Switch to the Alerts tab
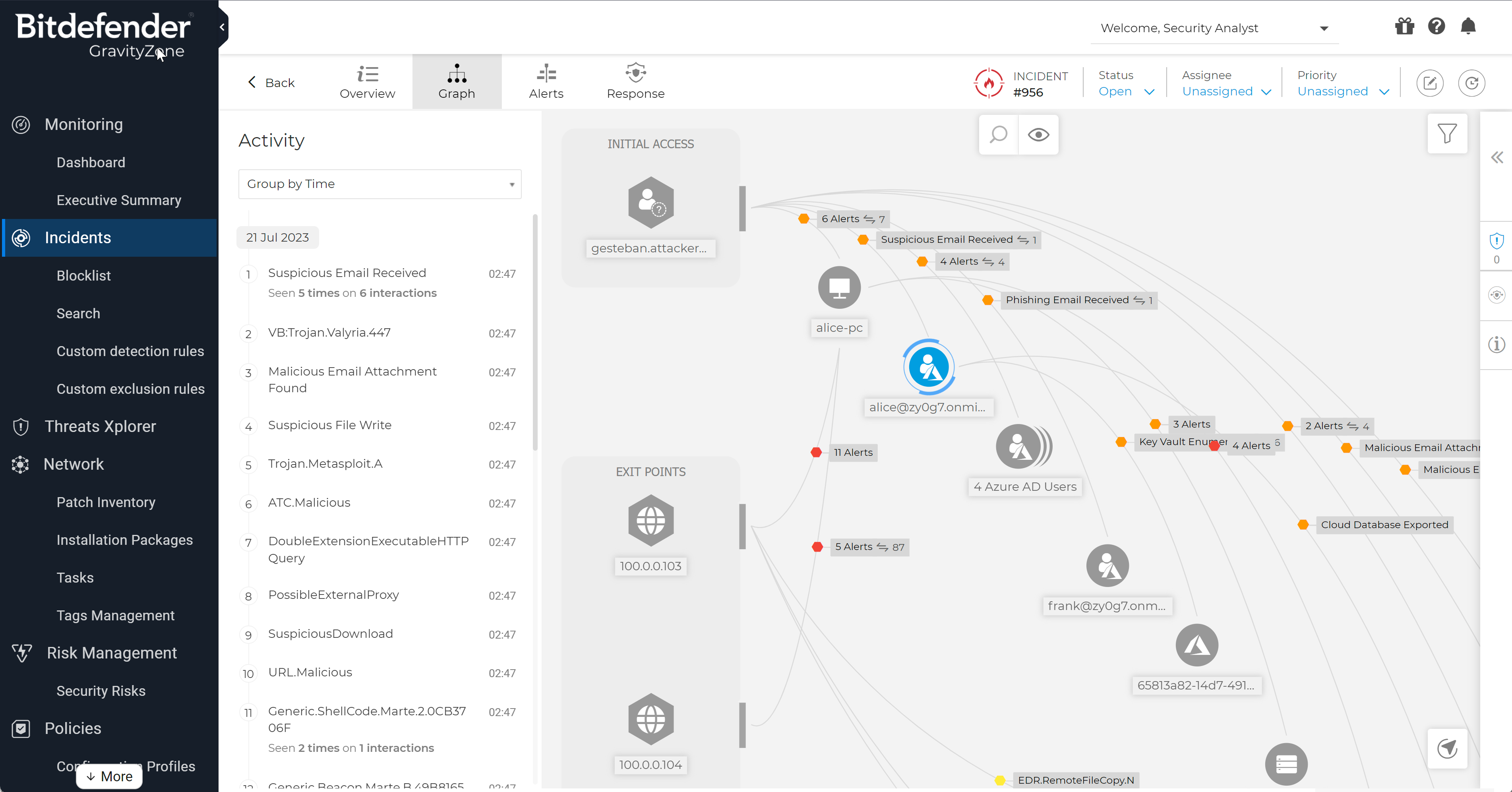 546,82
